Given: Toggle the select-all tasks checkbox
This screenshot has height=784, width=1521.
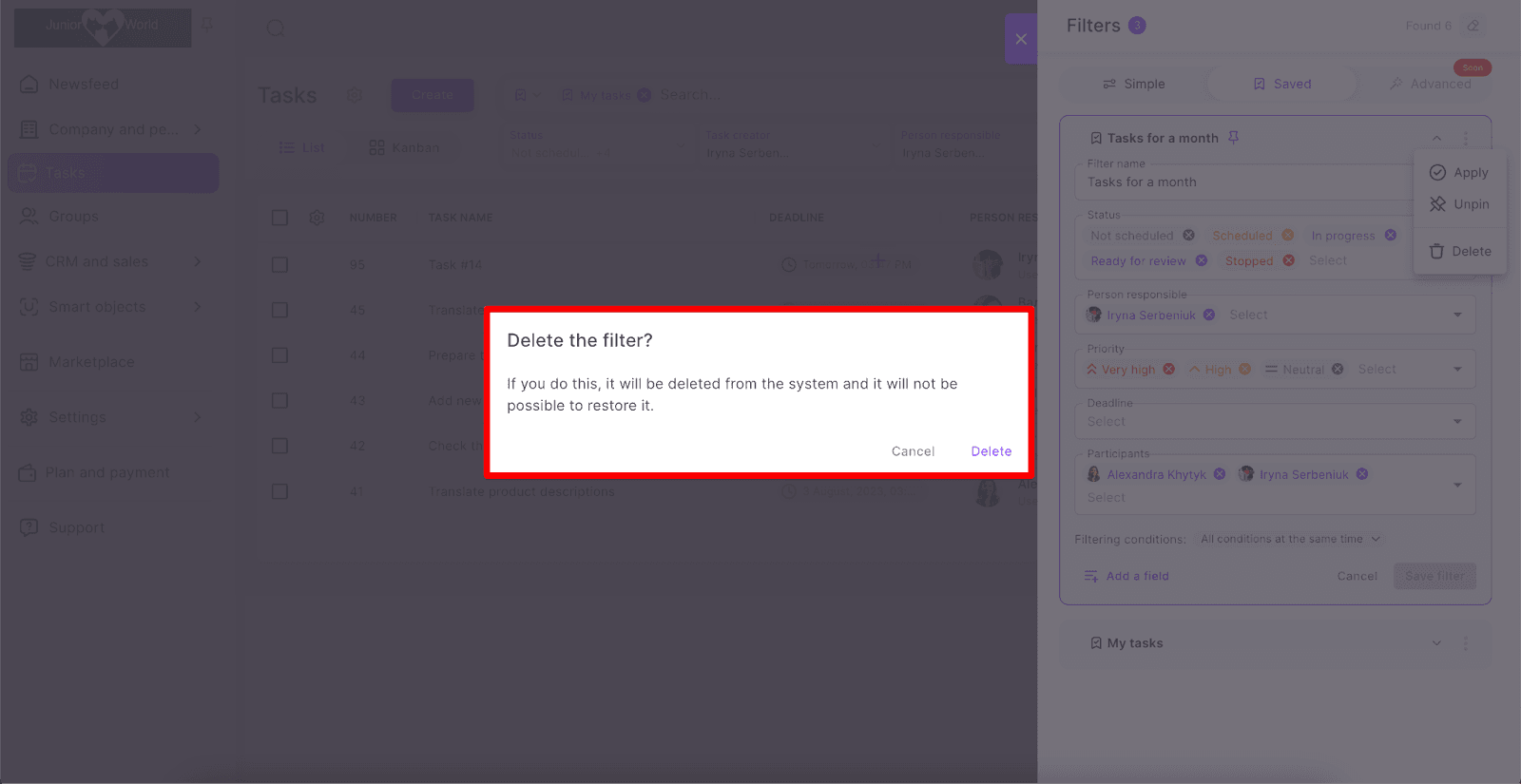Looking at the screenshot, I should pyautogui.click(x=279, y=218).
